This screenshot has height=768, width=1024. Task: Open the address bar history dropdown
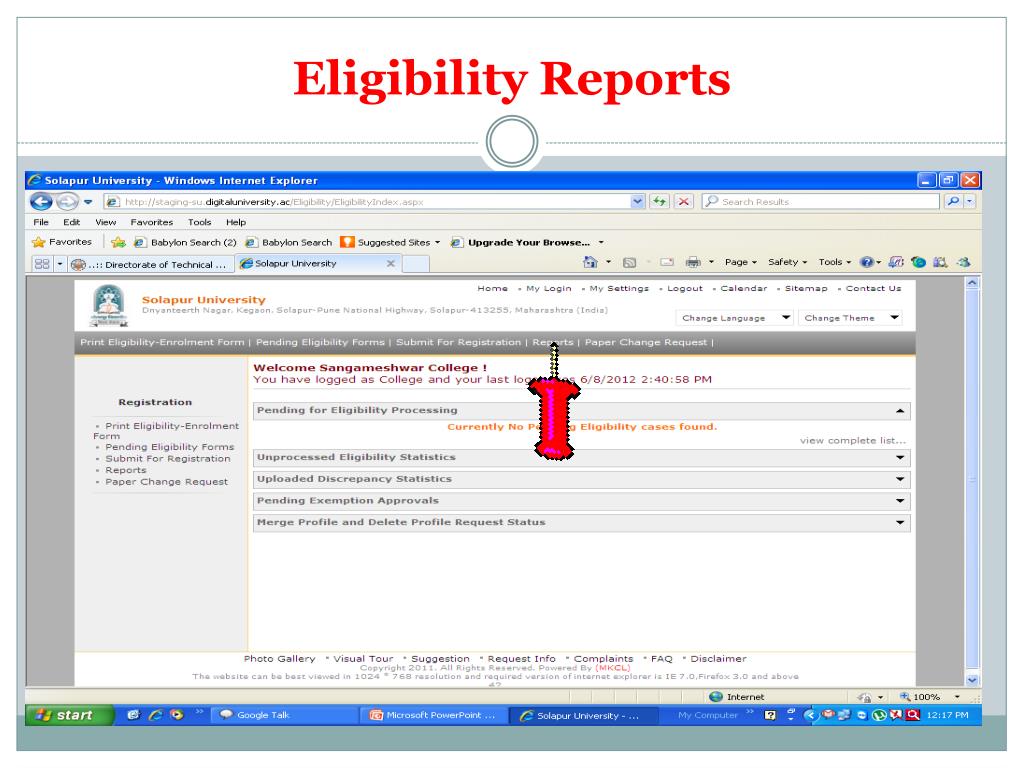pyautogui.click(x=637, y=201)
